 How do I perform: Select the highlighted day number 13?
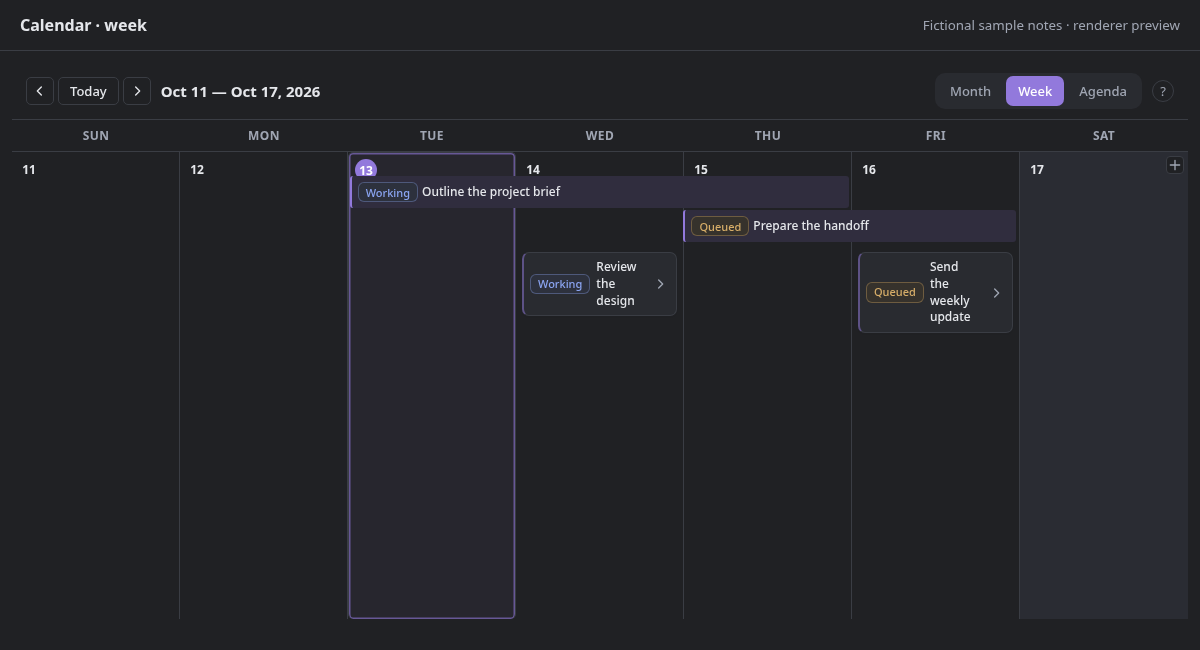click(x=366, y=170)
